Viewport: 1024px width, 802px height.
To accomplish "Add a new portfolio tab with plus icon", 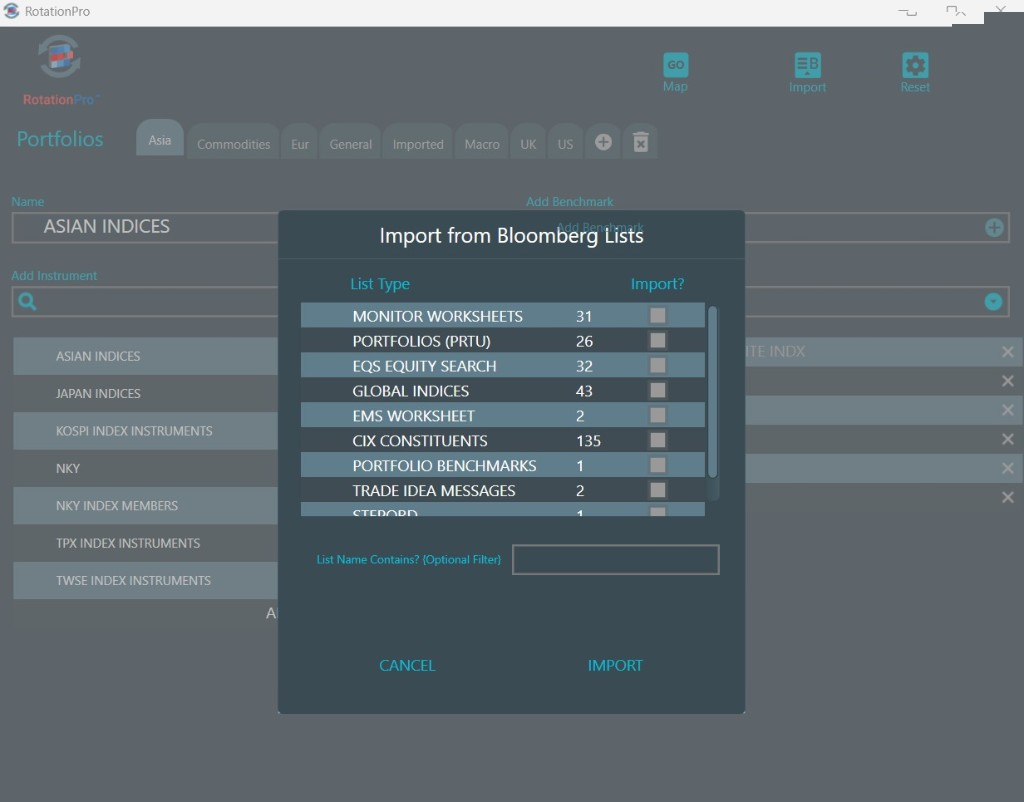I will 603,142.
